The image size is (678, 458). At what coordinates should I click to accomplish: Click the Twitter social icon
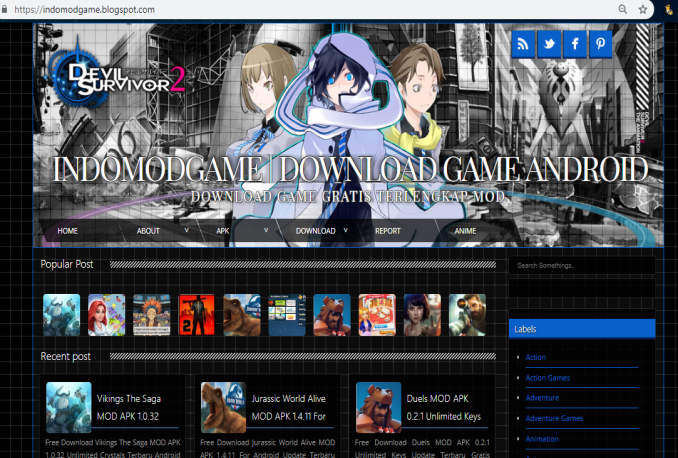549,45
